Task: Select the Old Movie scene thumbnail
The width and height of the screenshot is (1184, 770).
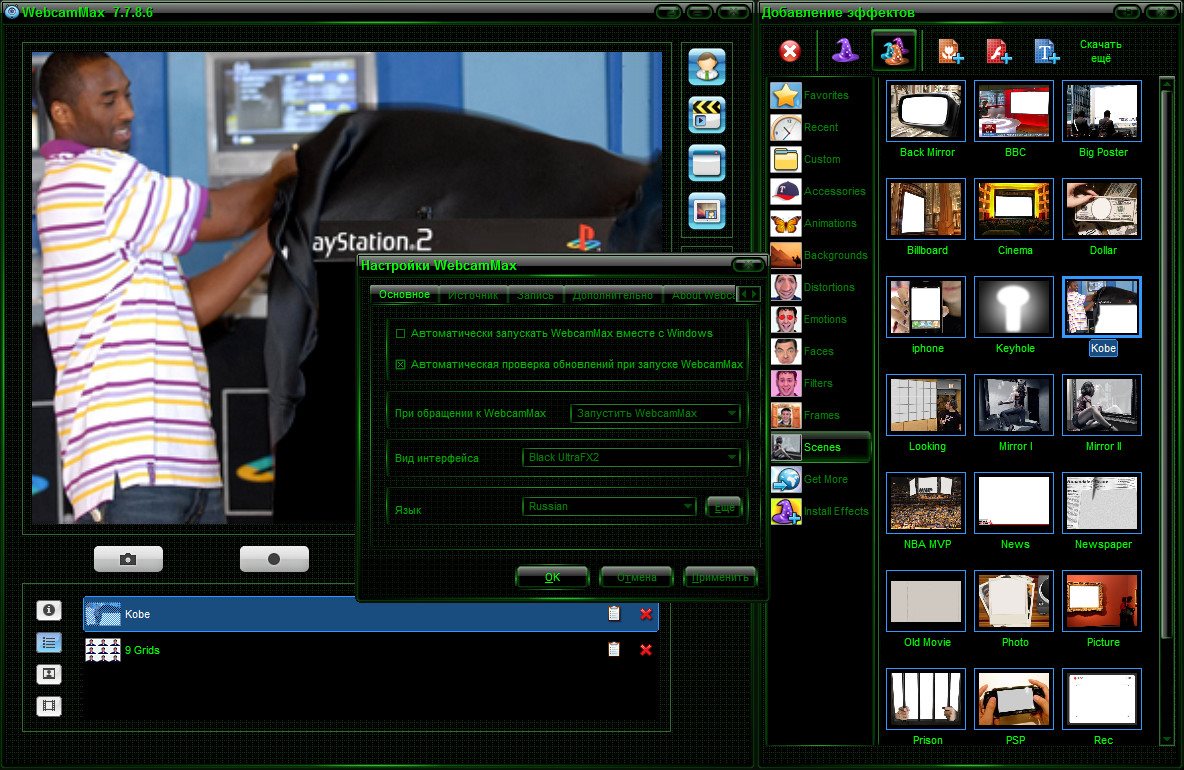Action: tap(926, 601)
